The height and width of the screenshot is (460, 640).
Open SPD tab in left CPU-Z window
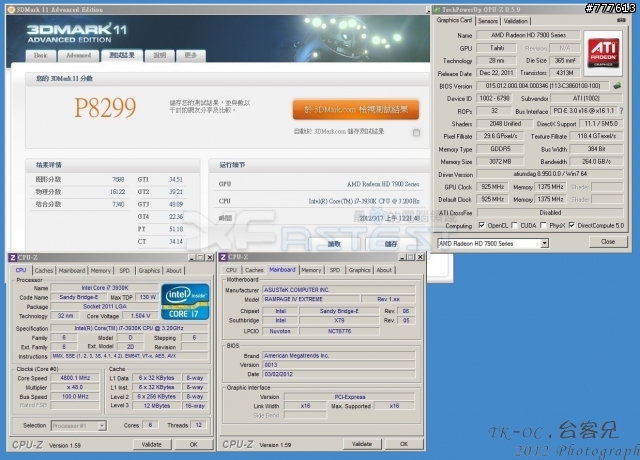pyautogui.click(x=124, y=271)
